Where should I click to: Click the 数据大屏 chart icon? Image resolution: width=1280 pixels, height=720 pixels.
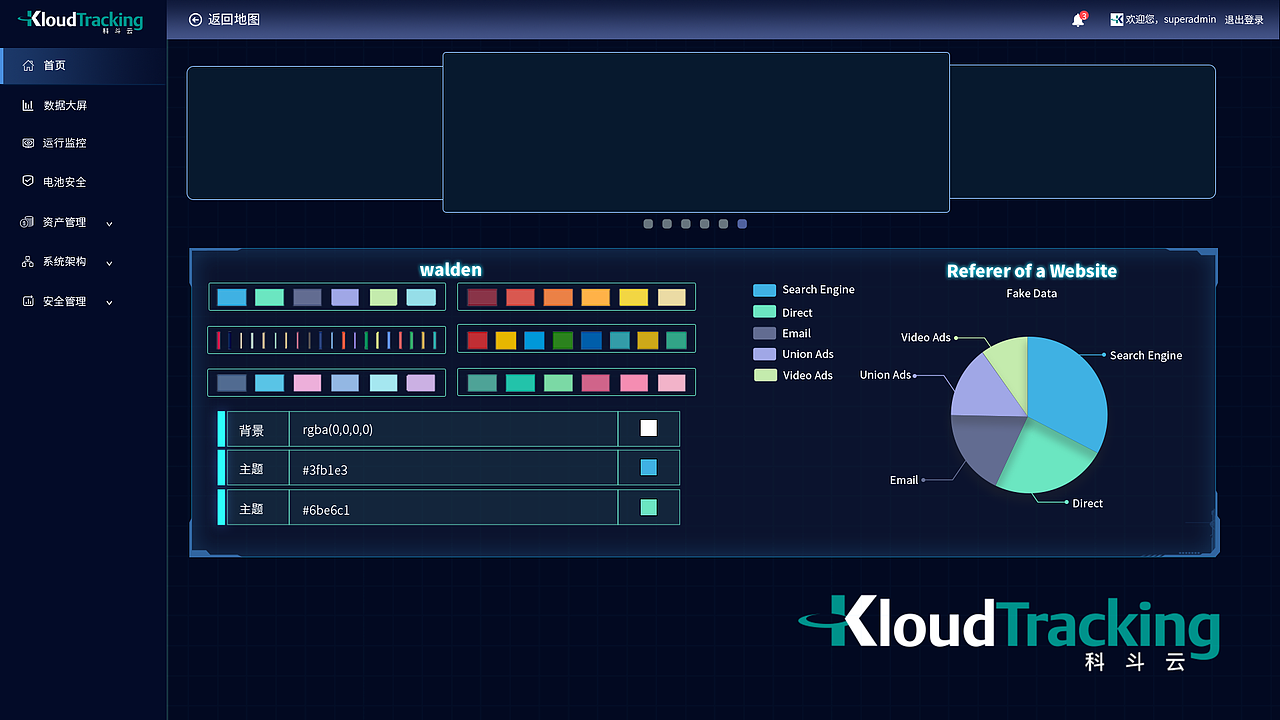pos(28,105)
